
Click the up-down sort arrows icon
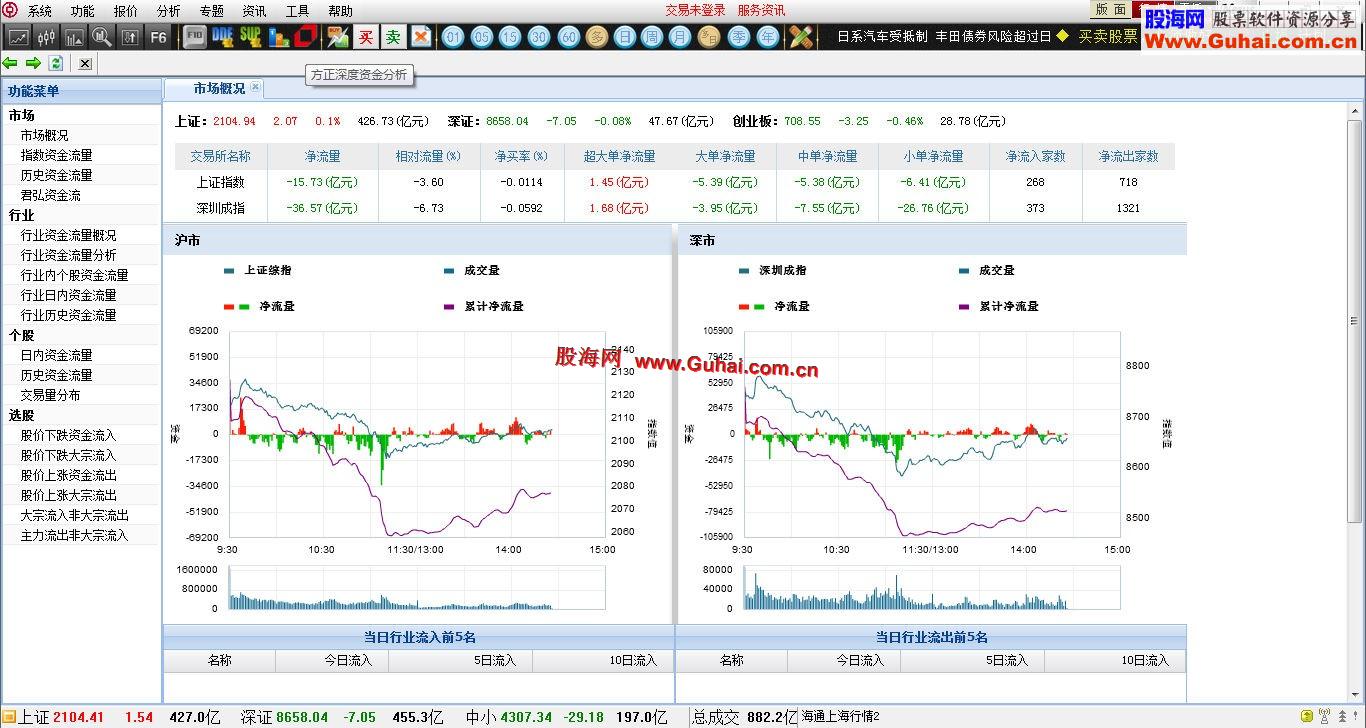129,37
